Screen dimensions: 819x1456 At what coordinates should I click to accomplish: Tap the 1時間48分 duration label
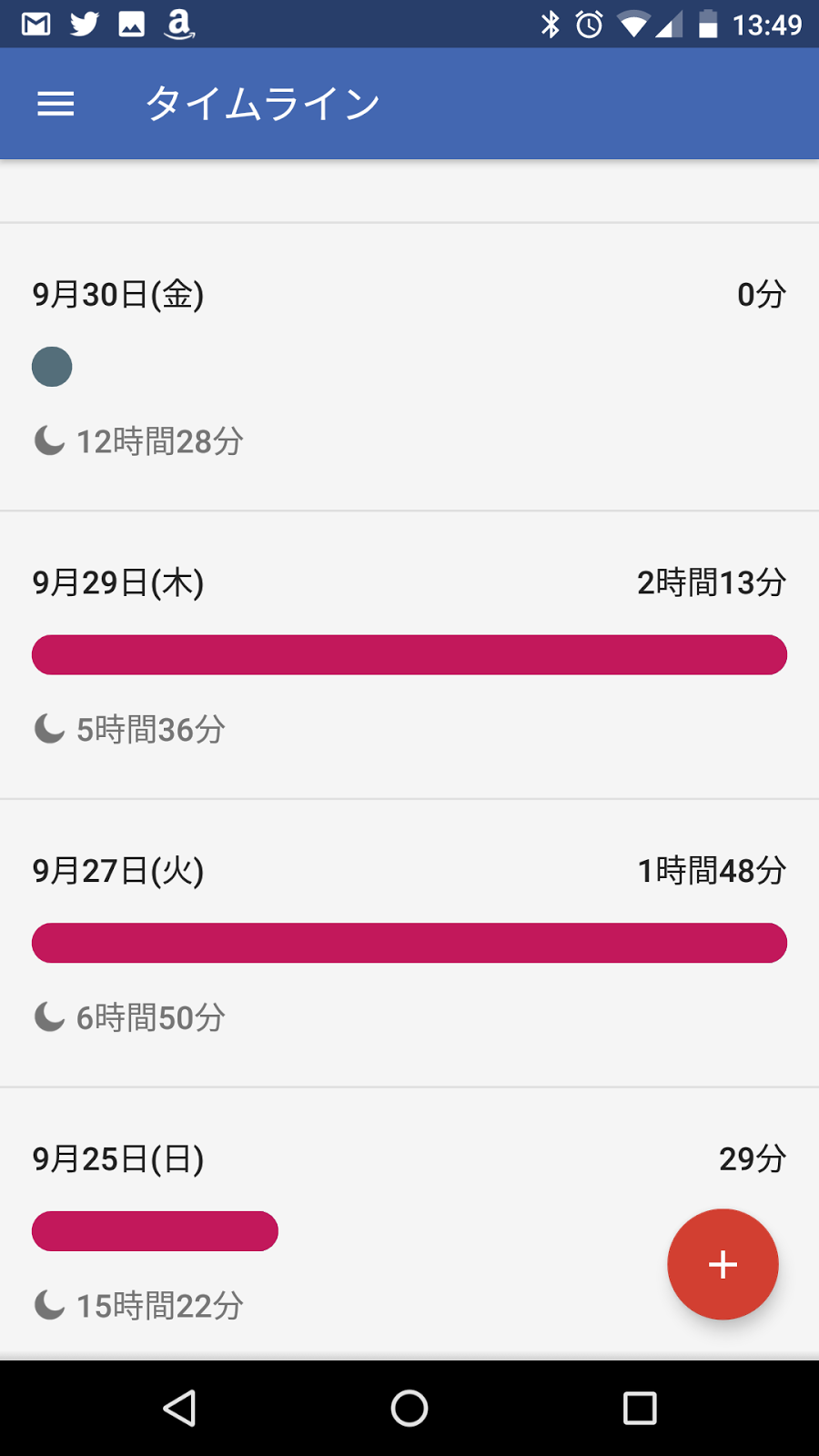[712, 871]
